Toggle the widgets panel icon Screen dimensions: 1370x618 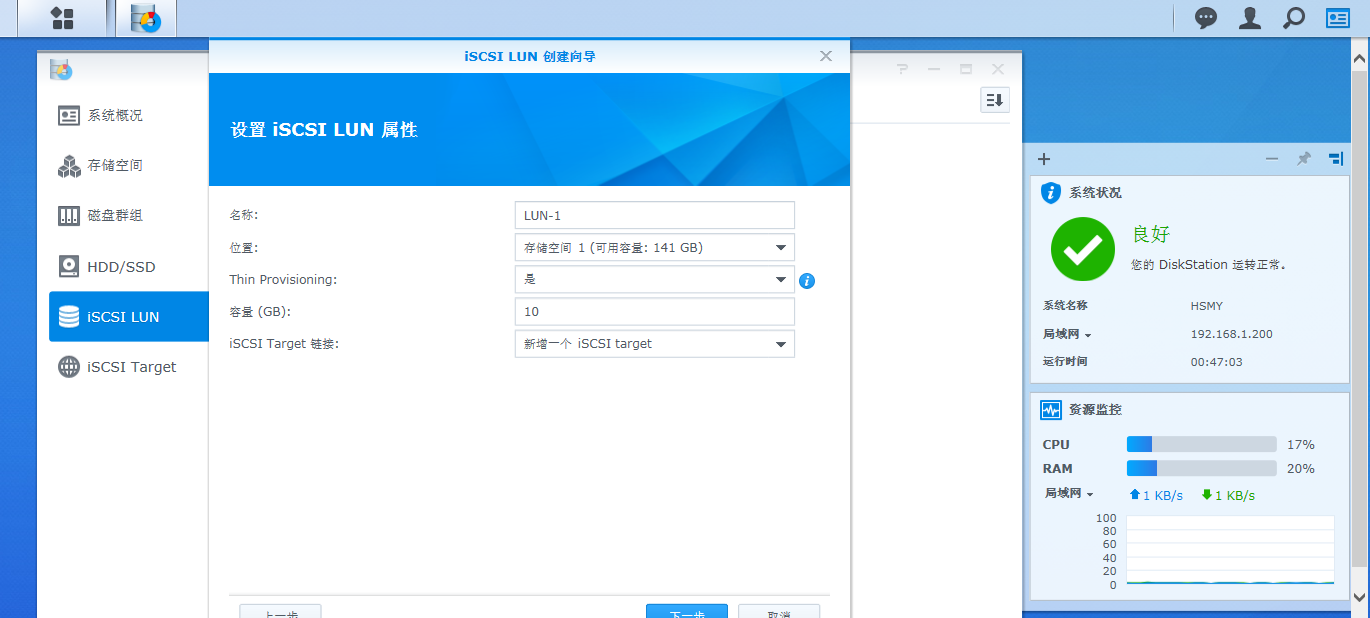pos(1338,18)
